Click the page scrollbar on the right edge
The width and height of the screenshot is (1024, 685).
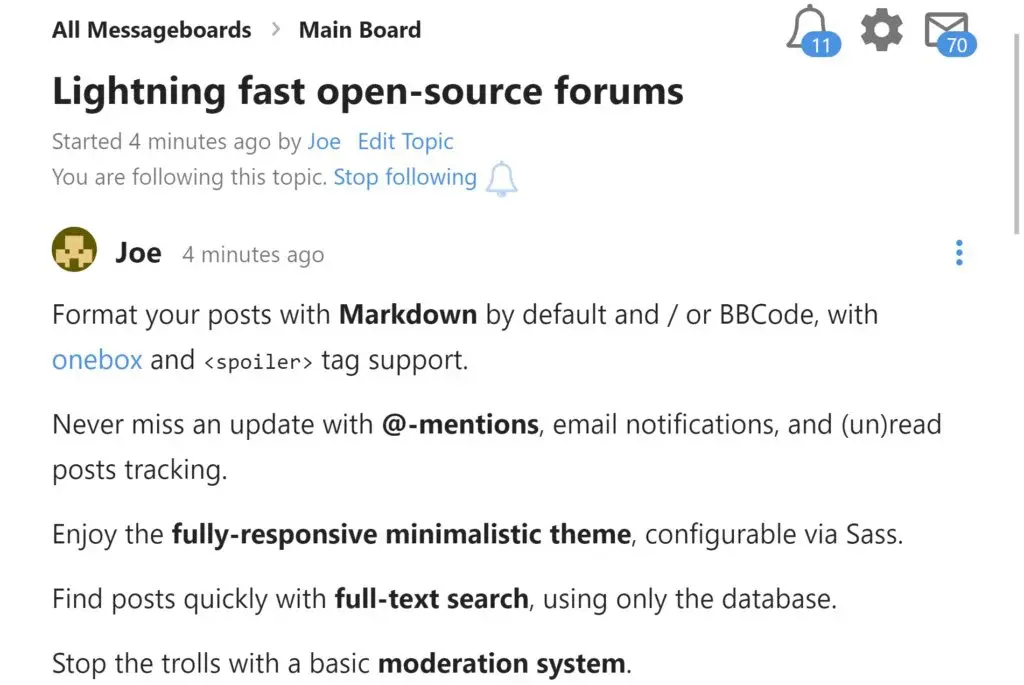tap(1016, 133)
